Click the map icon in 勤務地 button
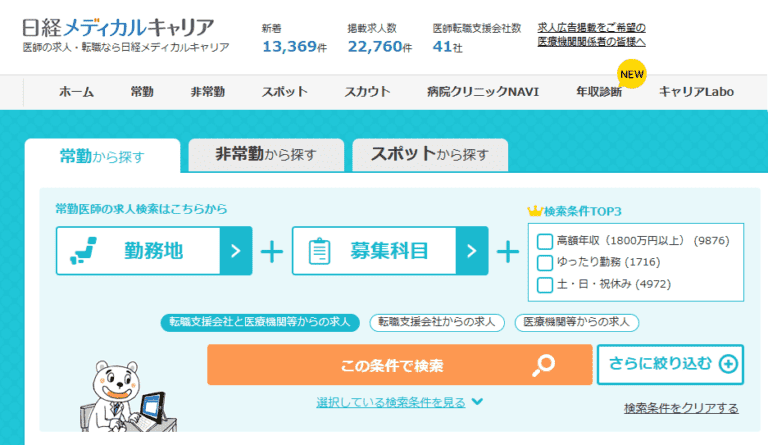The image size is (768, 445). 84,251
